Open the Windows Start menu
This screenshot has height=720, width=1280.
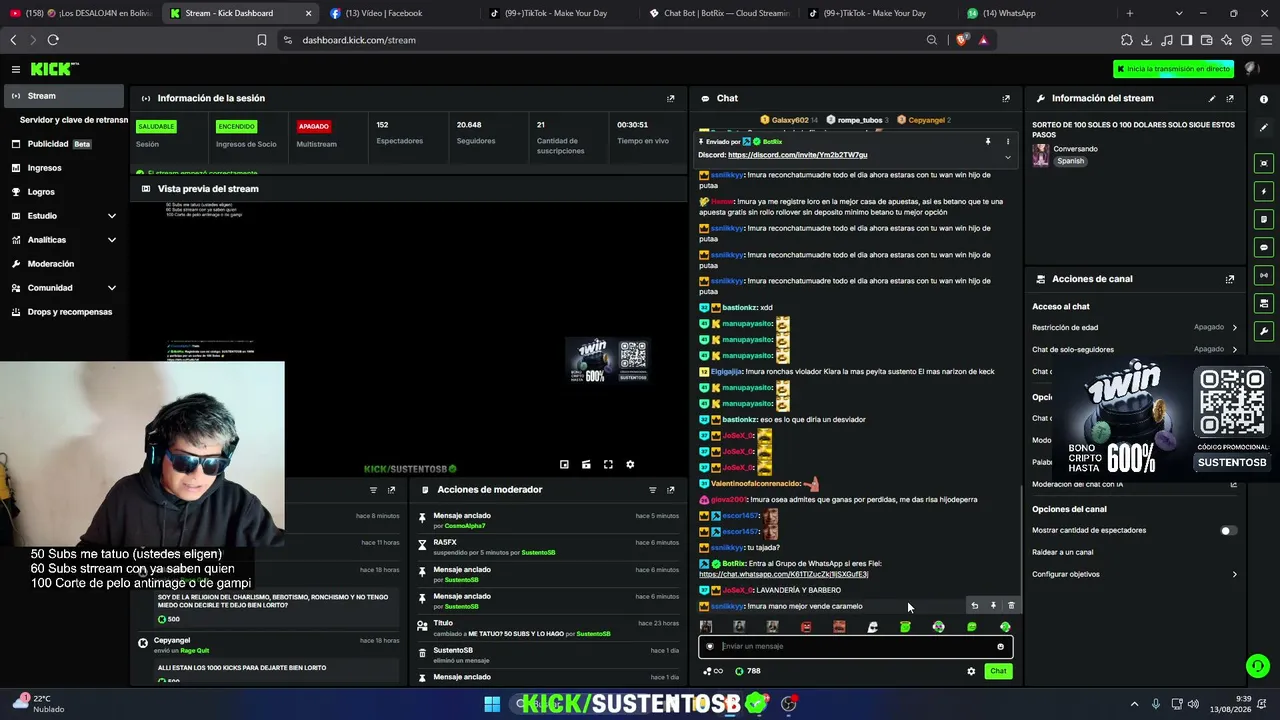click(492, 704)
